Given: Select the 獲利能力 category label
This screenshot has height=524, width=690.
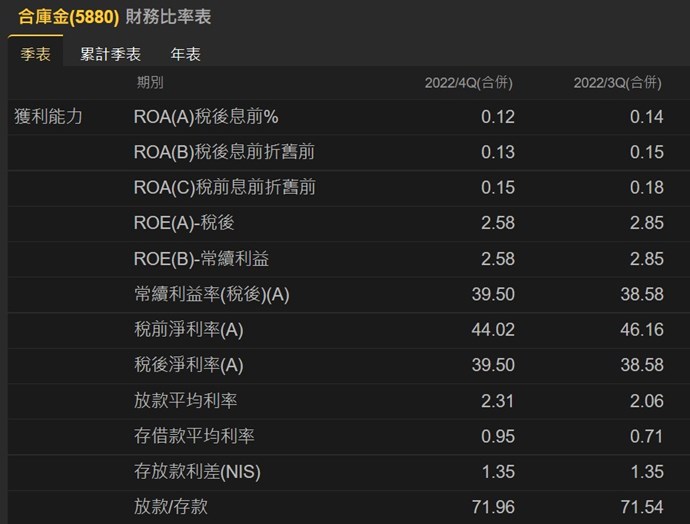Looking at the screenshot, I should (48, 117).
